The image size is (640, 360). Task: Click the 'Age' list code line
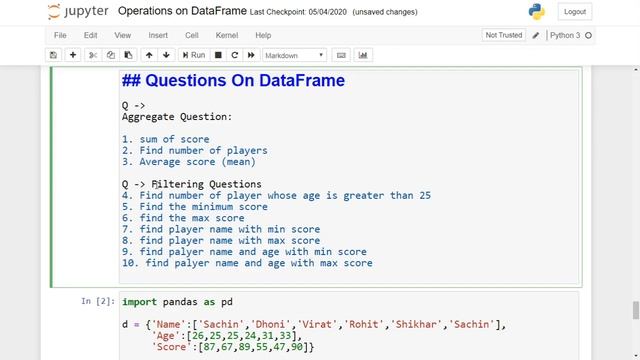click(x=227, y=336)
